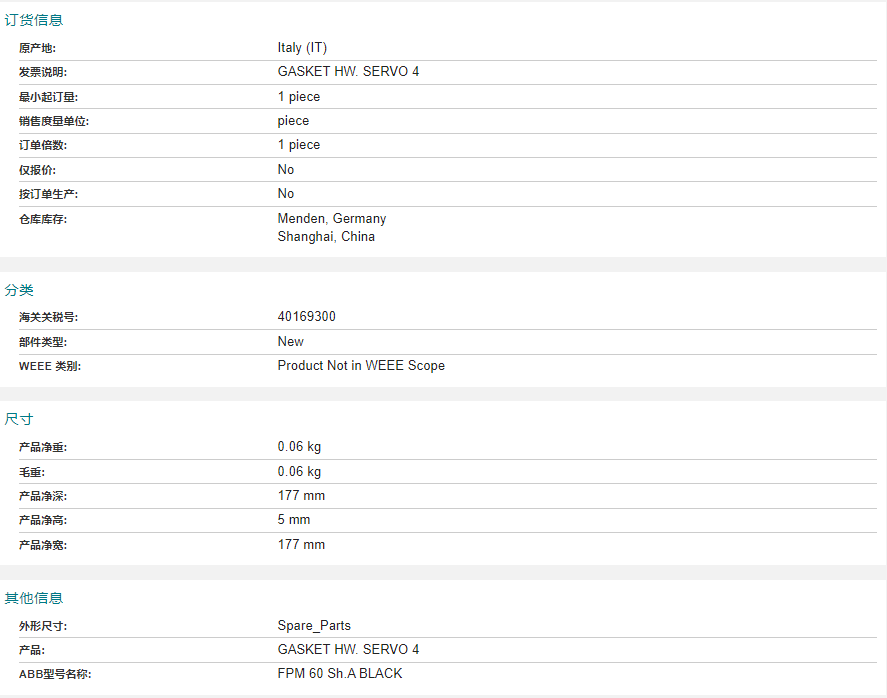
Task: Click the Spare_Parts value
Action: click(314, 626)
